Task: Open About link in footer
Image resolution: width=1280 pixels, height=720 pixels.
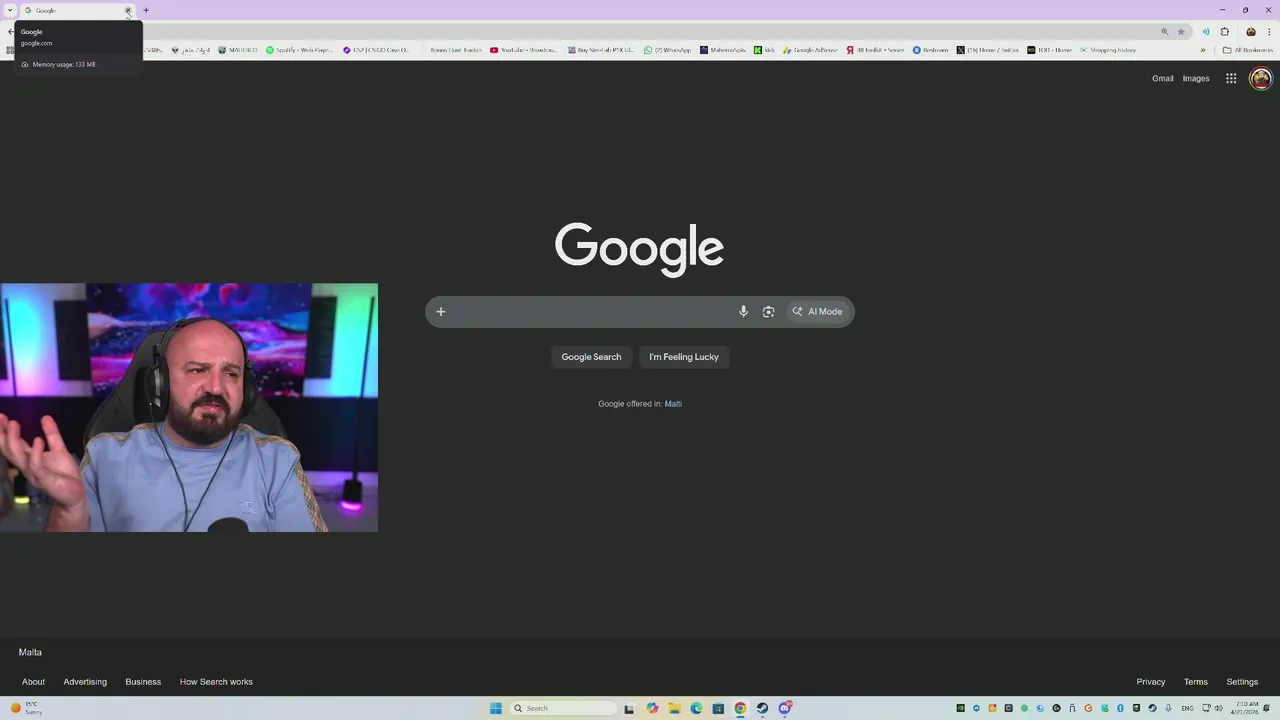Action: pos(33,682)
